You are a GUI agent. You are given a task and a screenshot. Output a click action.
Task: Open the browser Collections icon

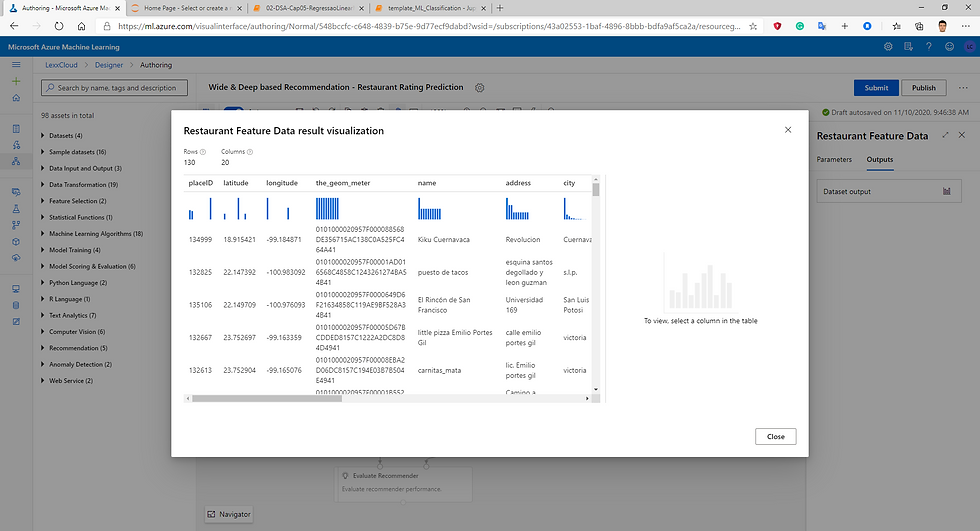[919, 26]
